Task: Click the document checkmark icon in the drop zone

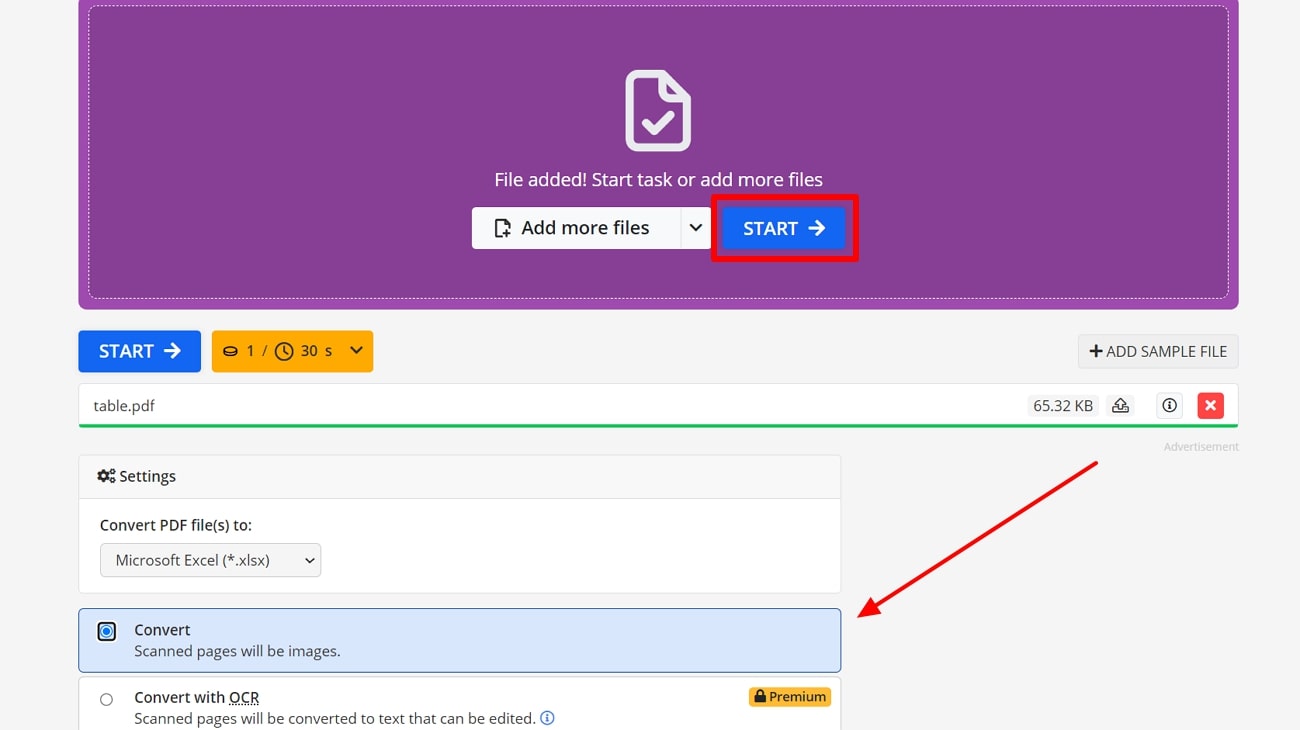Action: [x=658, y=110]
